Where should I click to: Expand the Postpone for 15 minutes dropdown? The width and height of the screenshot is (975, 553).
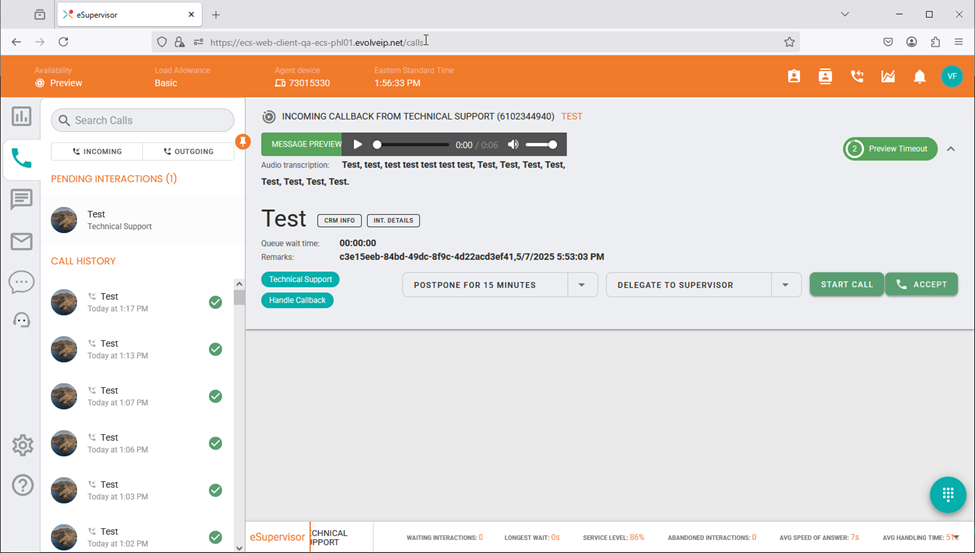point(582,285)
